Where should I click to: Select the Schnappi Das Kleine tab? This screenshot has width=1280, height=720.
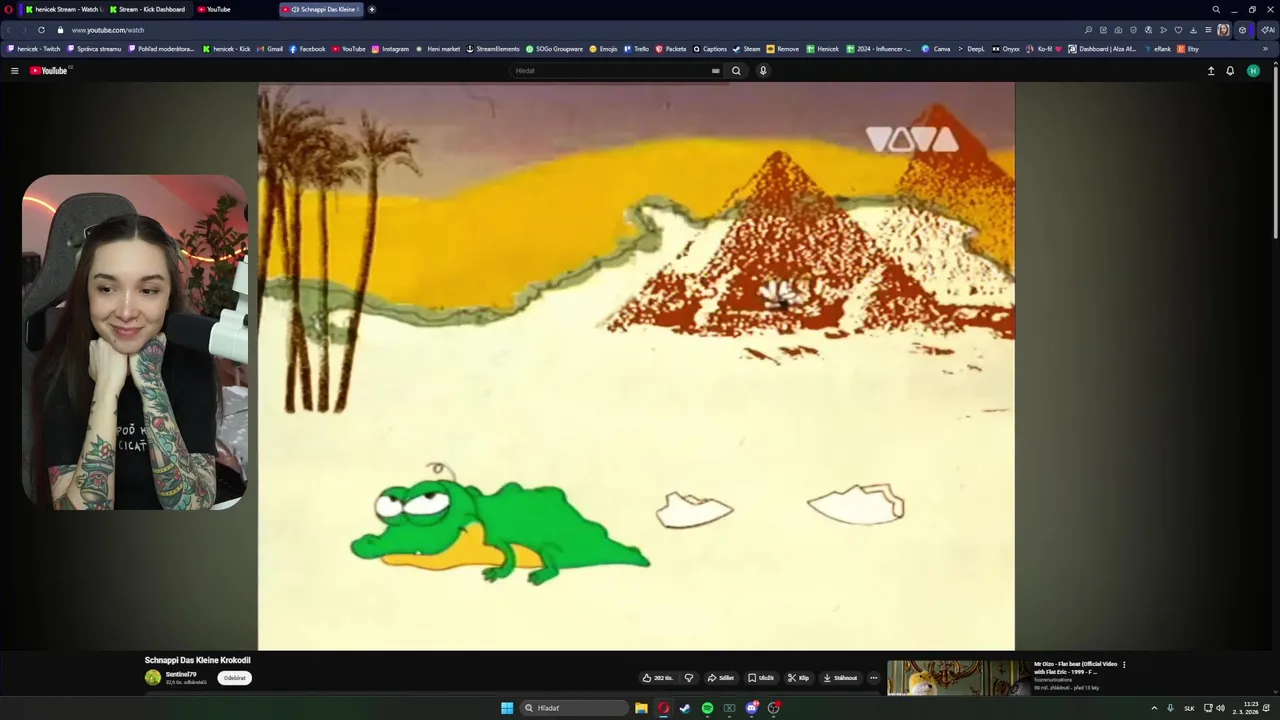[322, 9]
